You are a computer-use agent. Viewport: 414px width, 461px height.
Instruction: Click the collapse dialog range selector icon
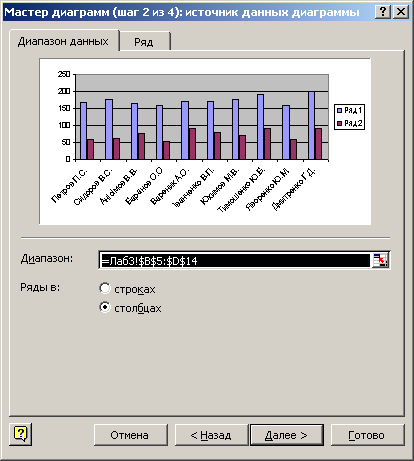click(380, 260)
